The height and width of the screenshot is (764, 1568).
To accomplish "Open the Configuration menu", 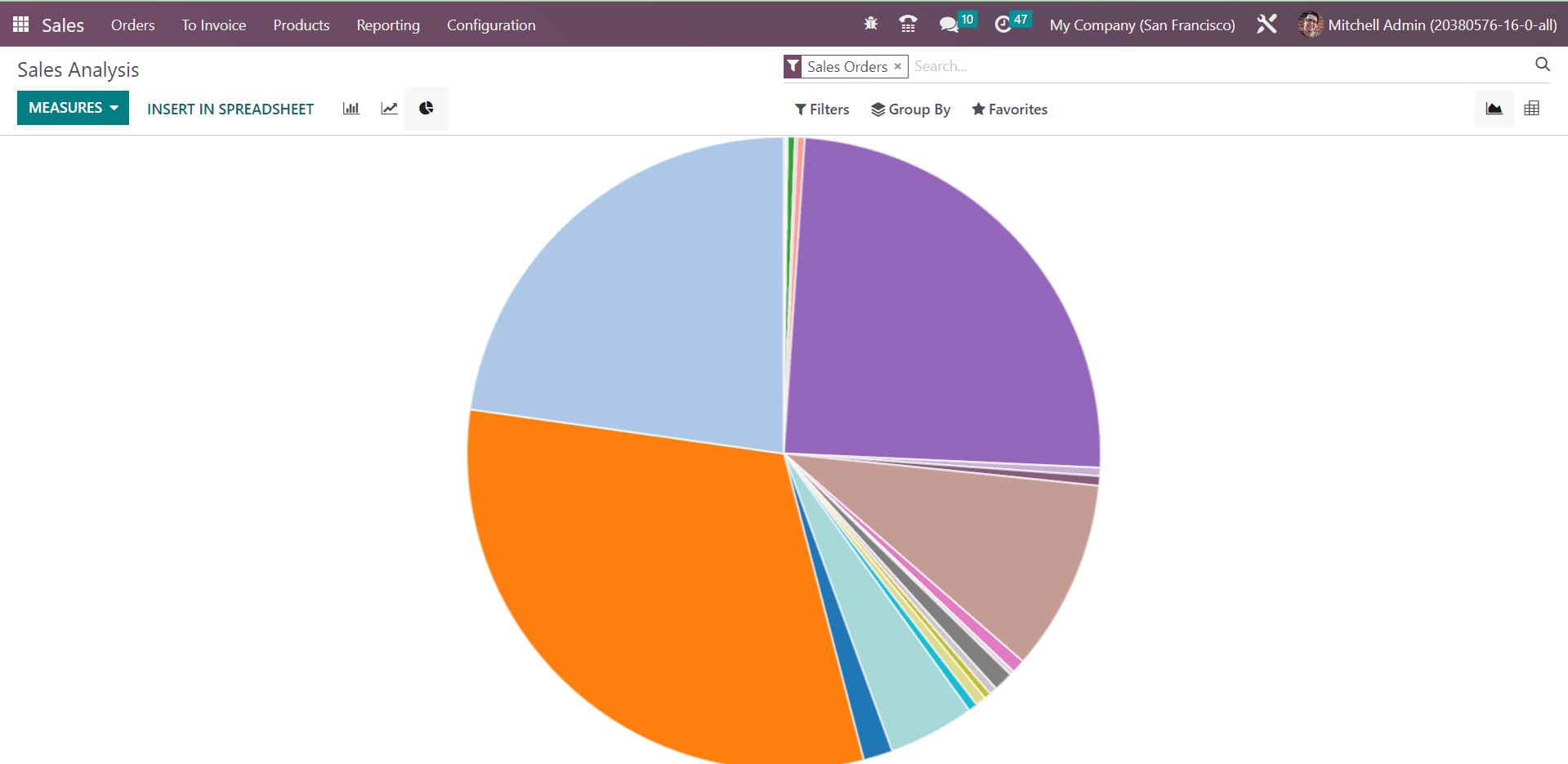I will 490,25.
